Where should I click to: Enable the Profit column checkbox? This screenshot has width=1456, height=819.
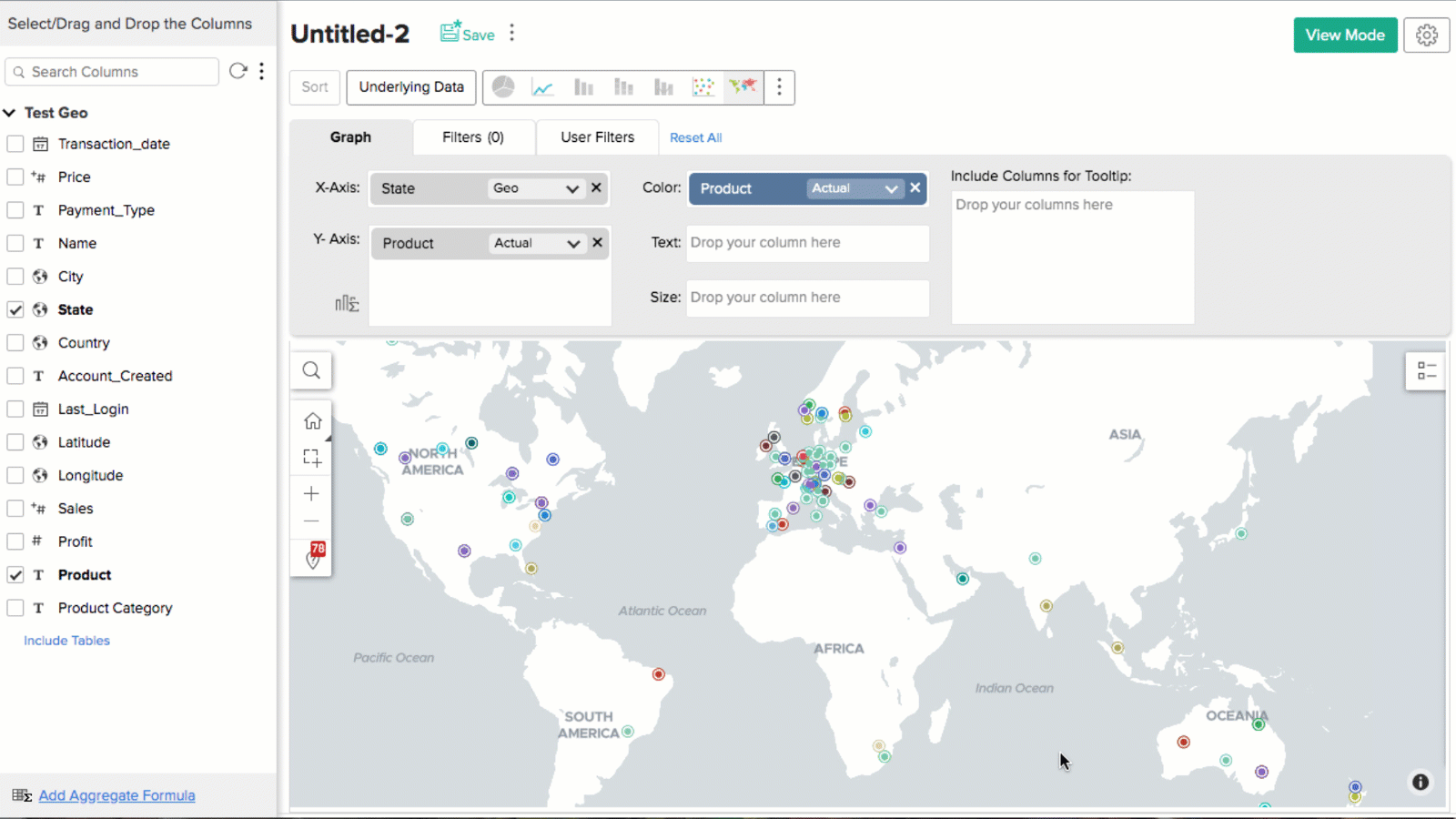(x=15, y=541)
